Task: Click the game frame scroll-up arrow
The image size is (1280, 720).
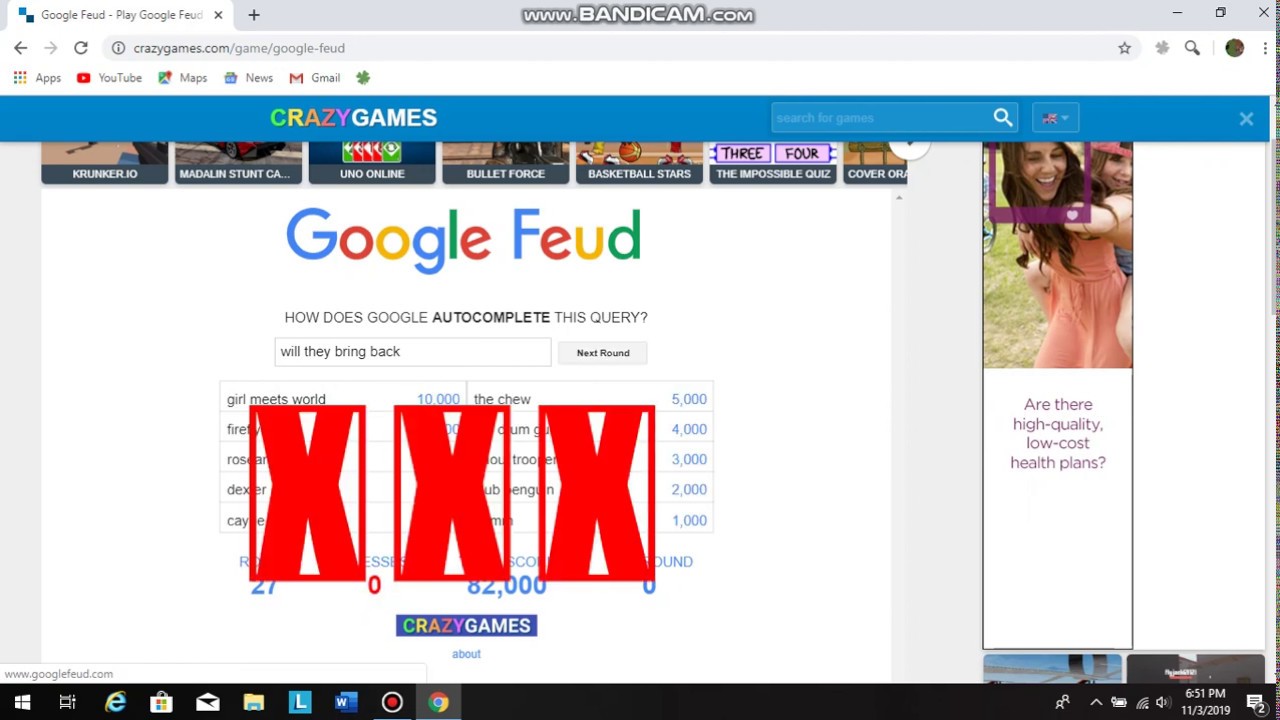Action: click(x=898, y=198)
